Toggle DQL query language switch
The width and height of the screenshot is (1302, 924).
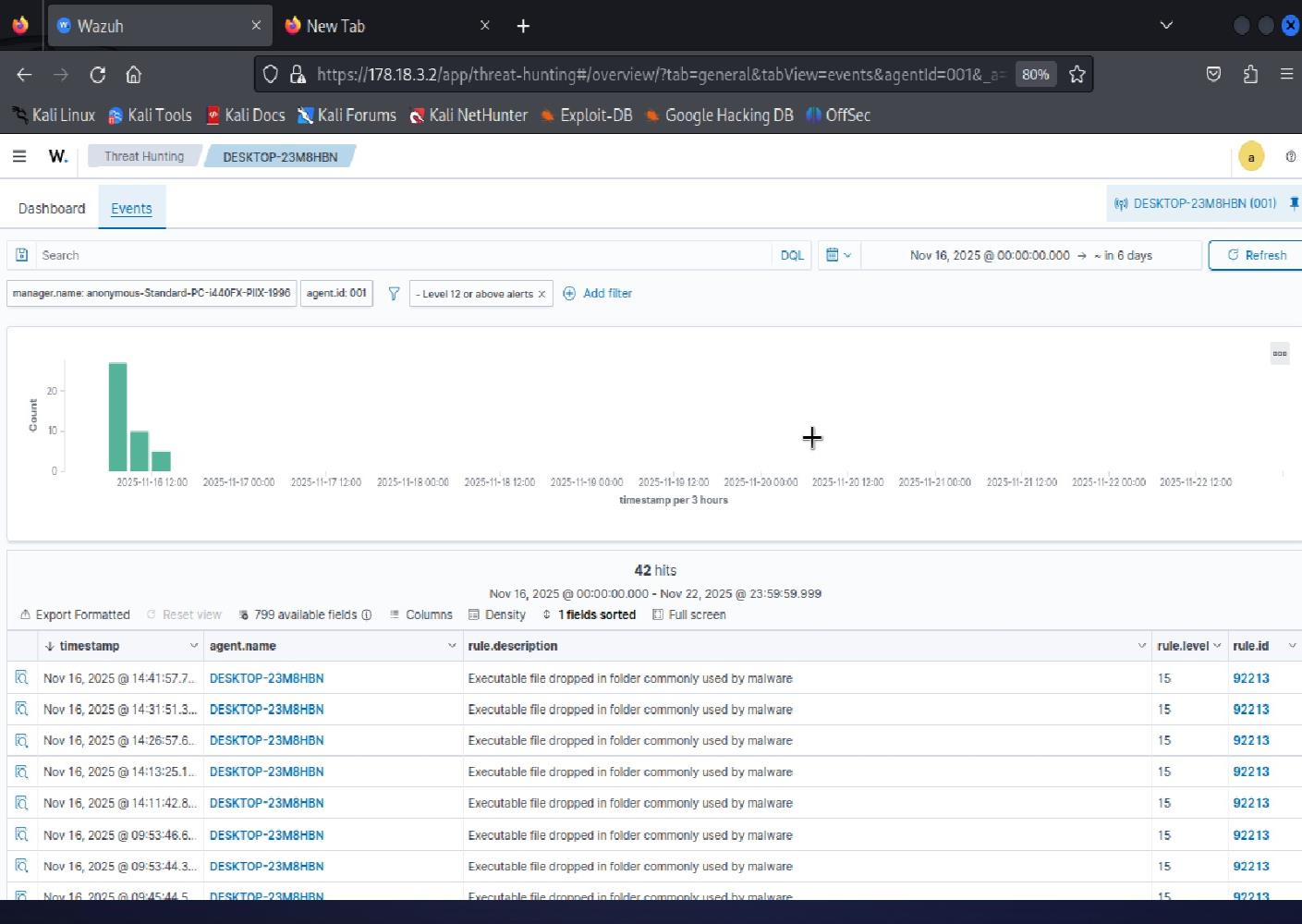pos(792,255)
